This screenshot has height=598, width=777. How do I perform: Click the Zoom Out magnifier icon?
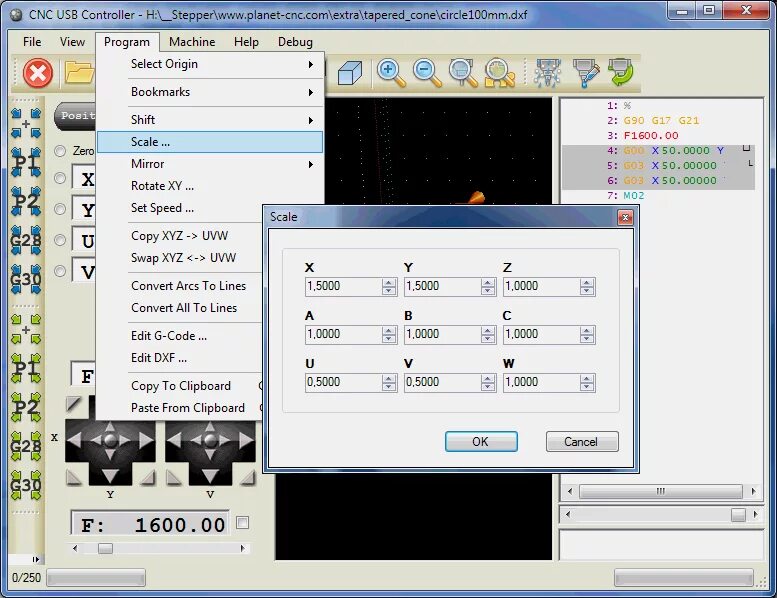[427, 73]
